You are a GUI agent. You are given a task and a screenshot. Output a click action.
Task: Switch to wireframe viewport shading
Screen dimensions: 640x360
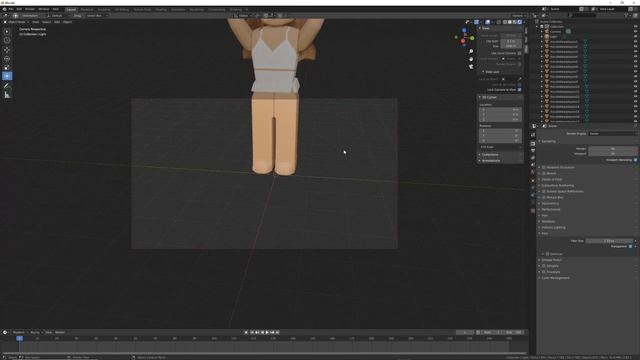click(x=505, y=22)
